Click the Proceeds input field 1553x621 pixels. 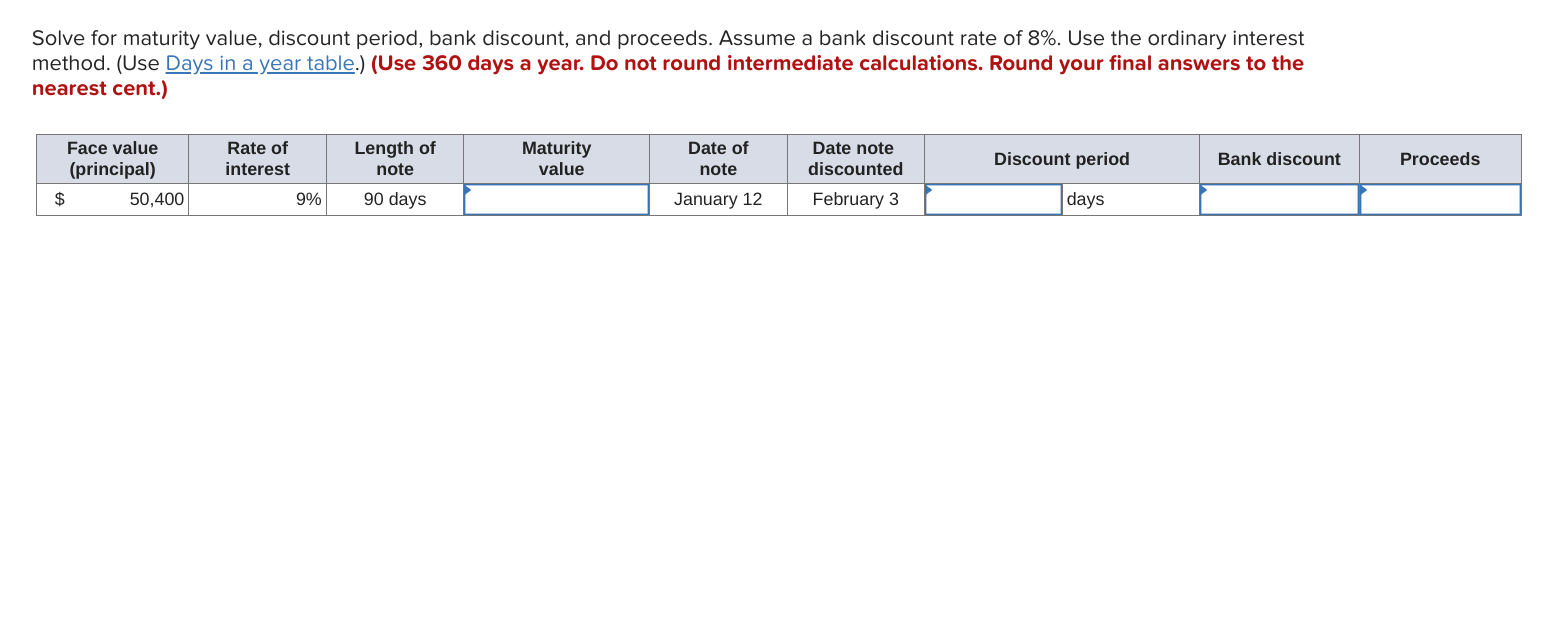[x=1440, y=199]
